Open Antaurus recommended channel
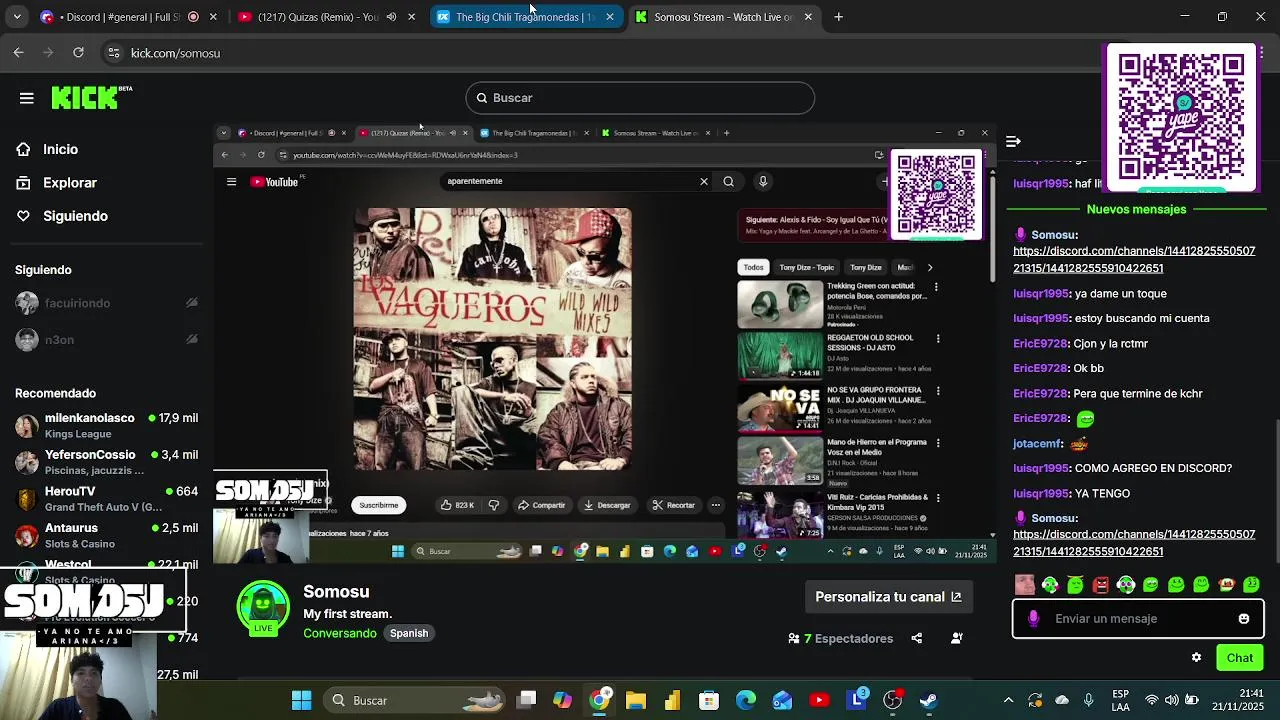This screenshot has height=720, width=1280. (106, 535)
